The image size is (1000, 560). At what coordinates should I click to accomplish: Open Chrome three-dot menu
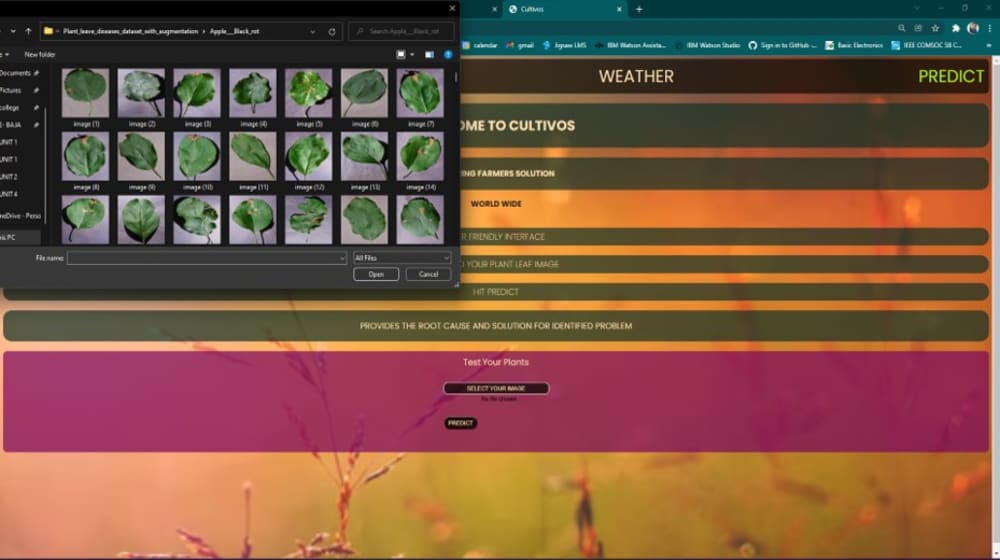point(990,28)
